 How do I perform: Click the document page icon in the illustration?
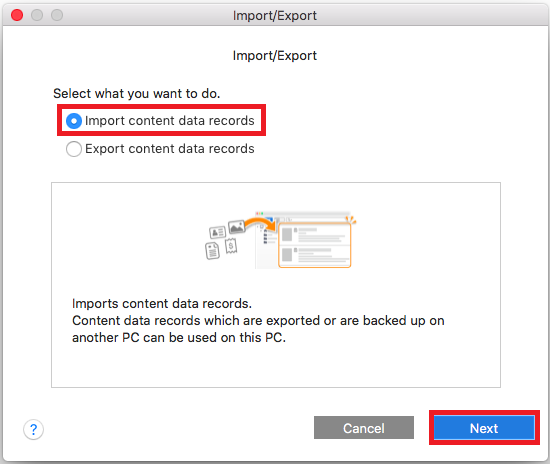pyautogui.click(x=212, y=251)
